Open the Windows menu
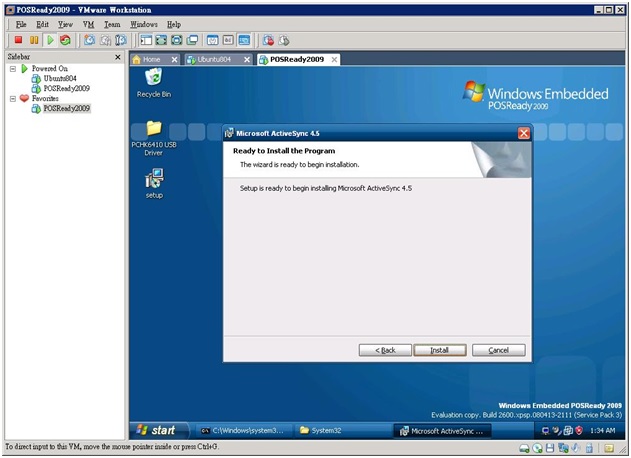 pos(144,25)
